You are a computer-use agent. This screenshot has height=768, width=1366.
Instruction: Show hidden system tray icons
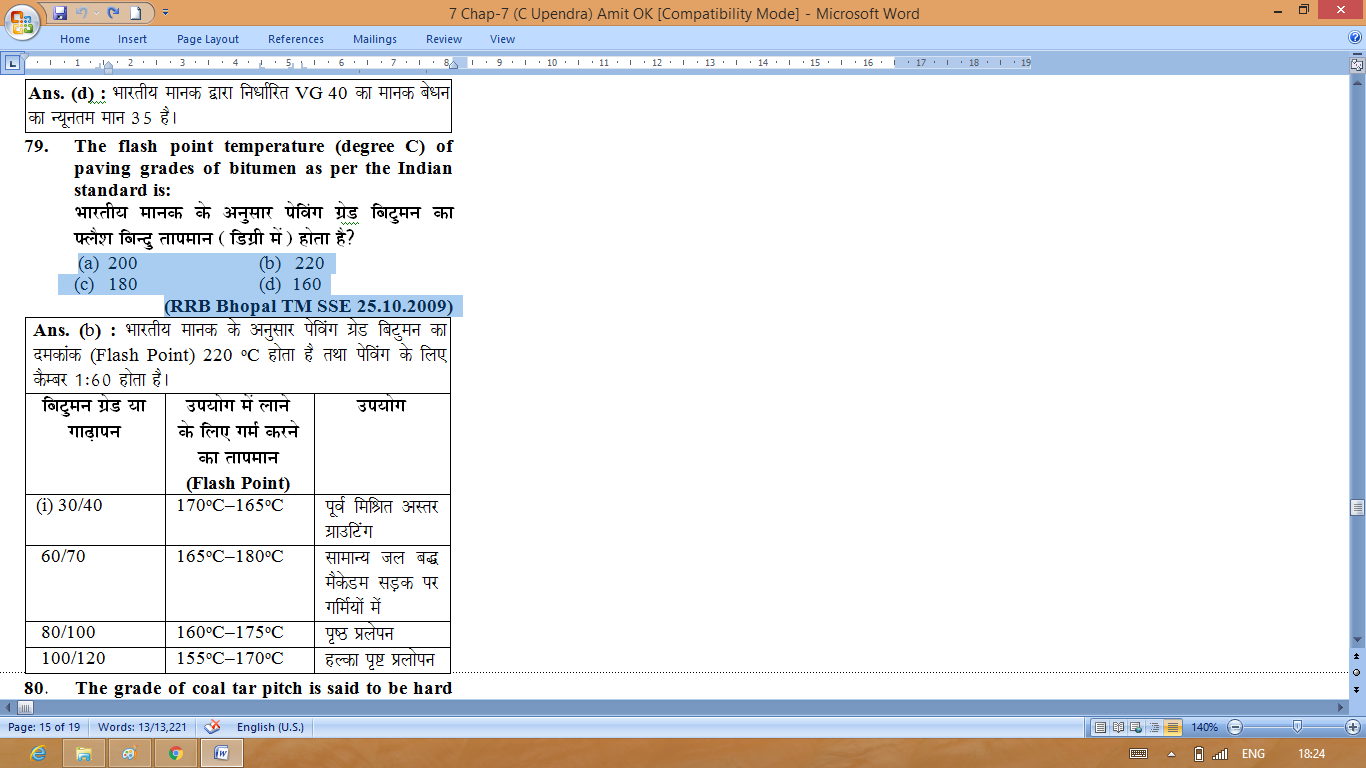point(1171,753)
